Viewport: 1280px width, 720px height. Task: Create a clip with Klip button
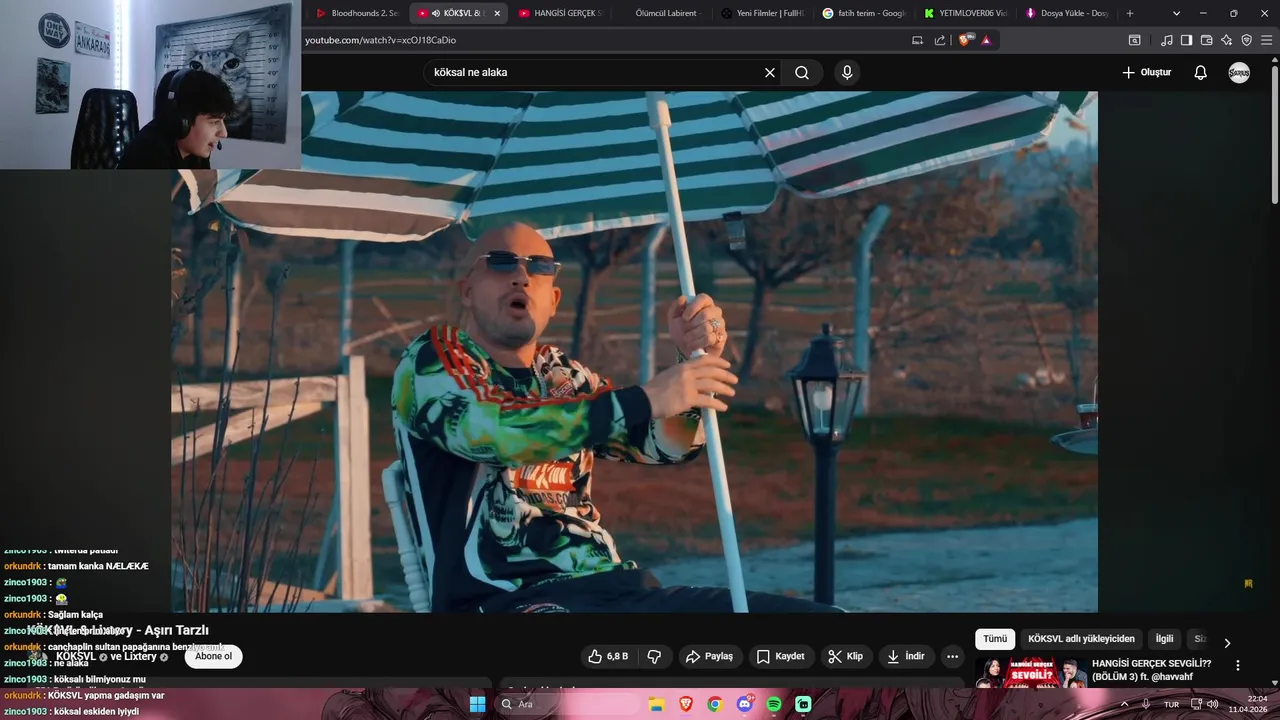(x=845, y=656)
